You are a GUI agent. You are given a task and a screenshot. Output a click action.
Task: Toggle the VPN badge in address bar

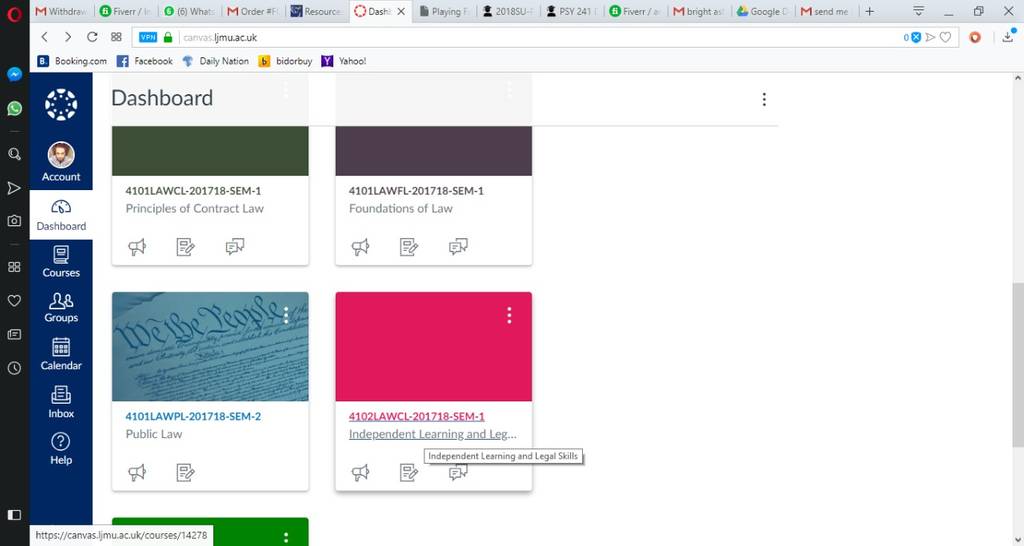click(x=148, y=37)
